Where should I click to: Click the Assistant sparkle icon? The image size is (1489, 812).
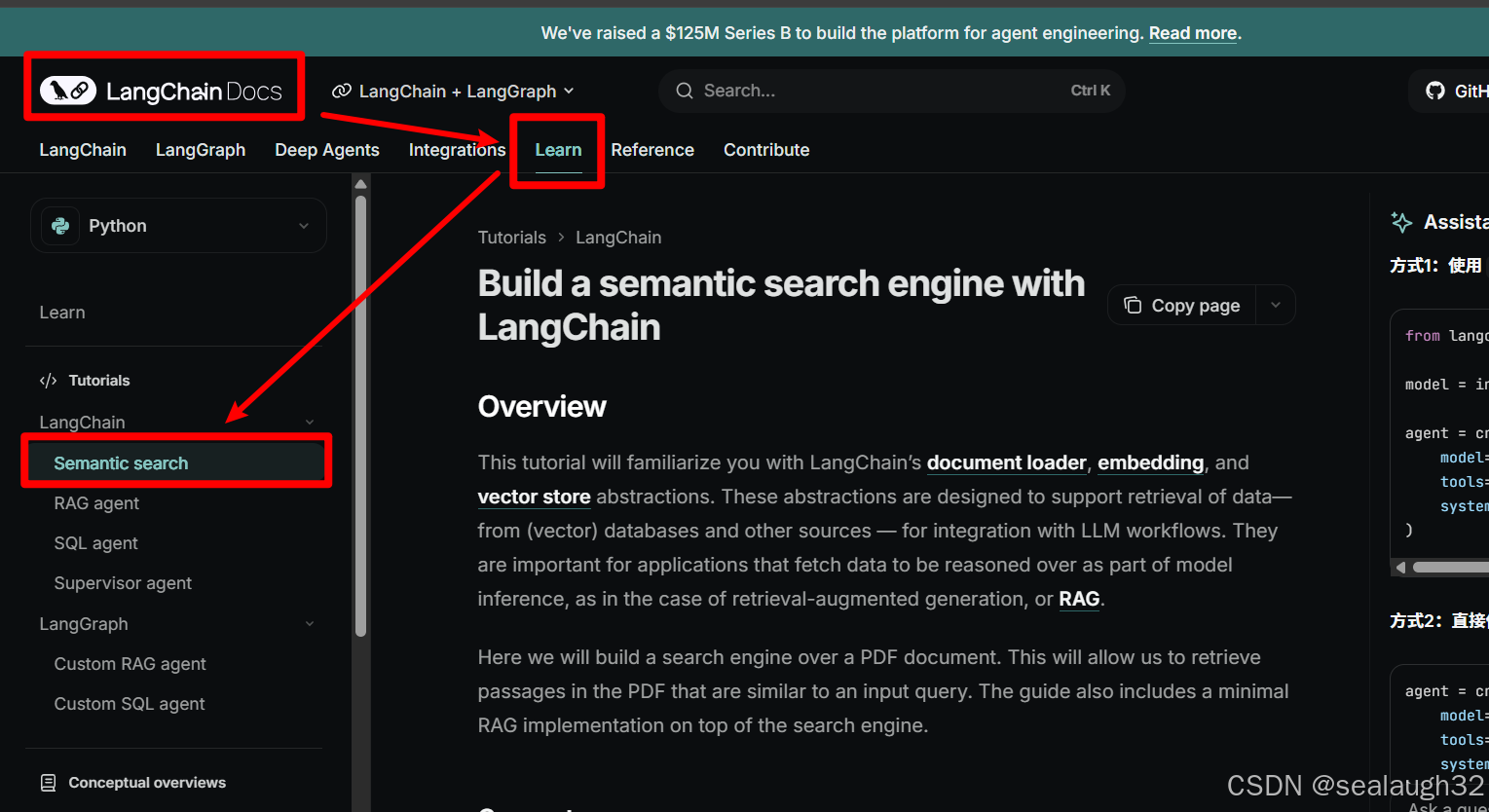[1402, 222]
